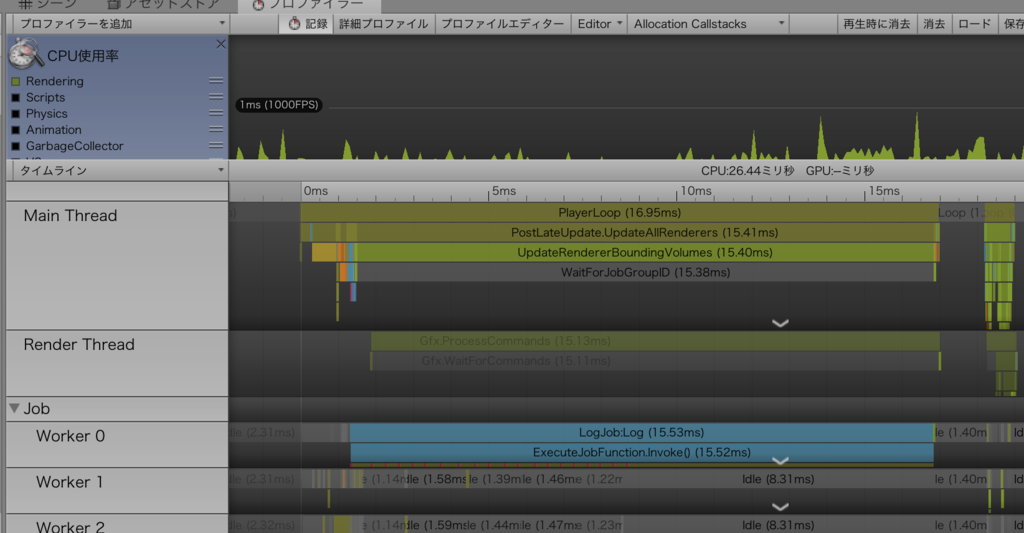Click the Main Thread label

click(x=71, y=216)
